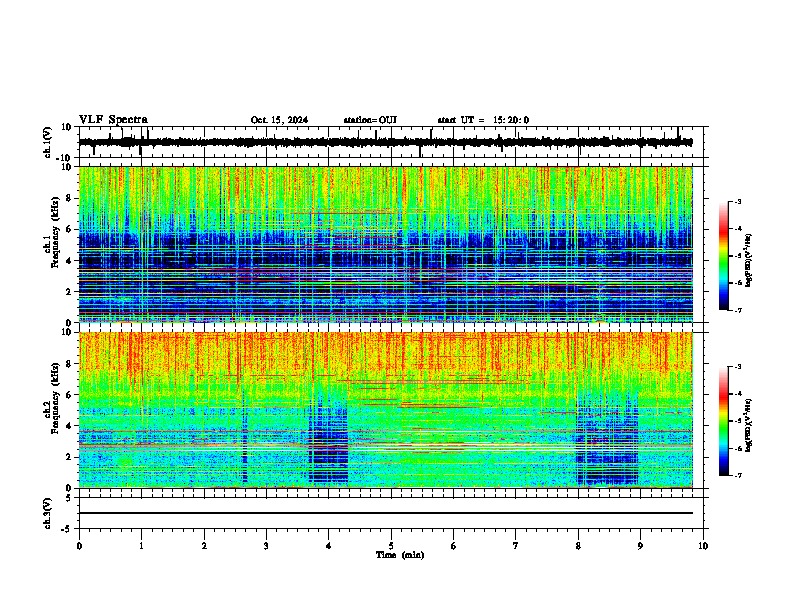Click the "4" kHz tick on ch.1 spectrogram

point(70,261)
